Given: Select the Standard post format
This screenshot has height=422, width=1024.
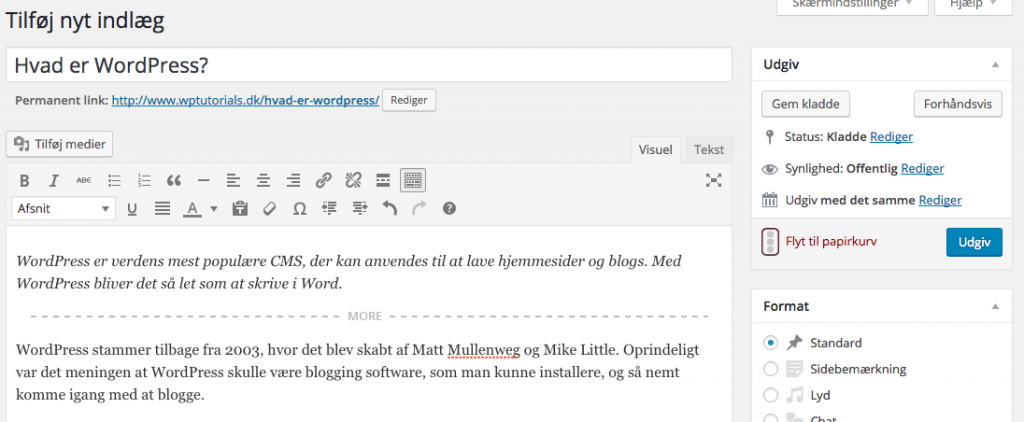Looking at the screenshot, I should pyautogui.click(x=771, y=343).
